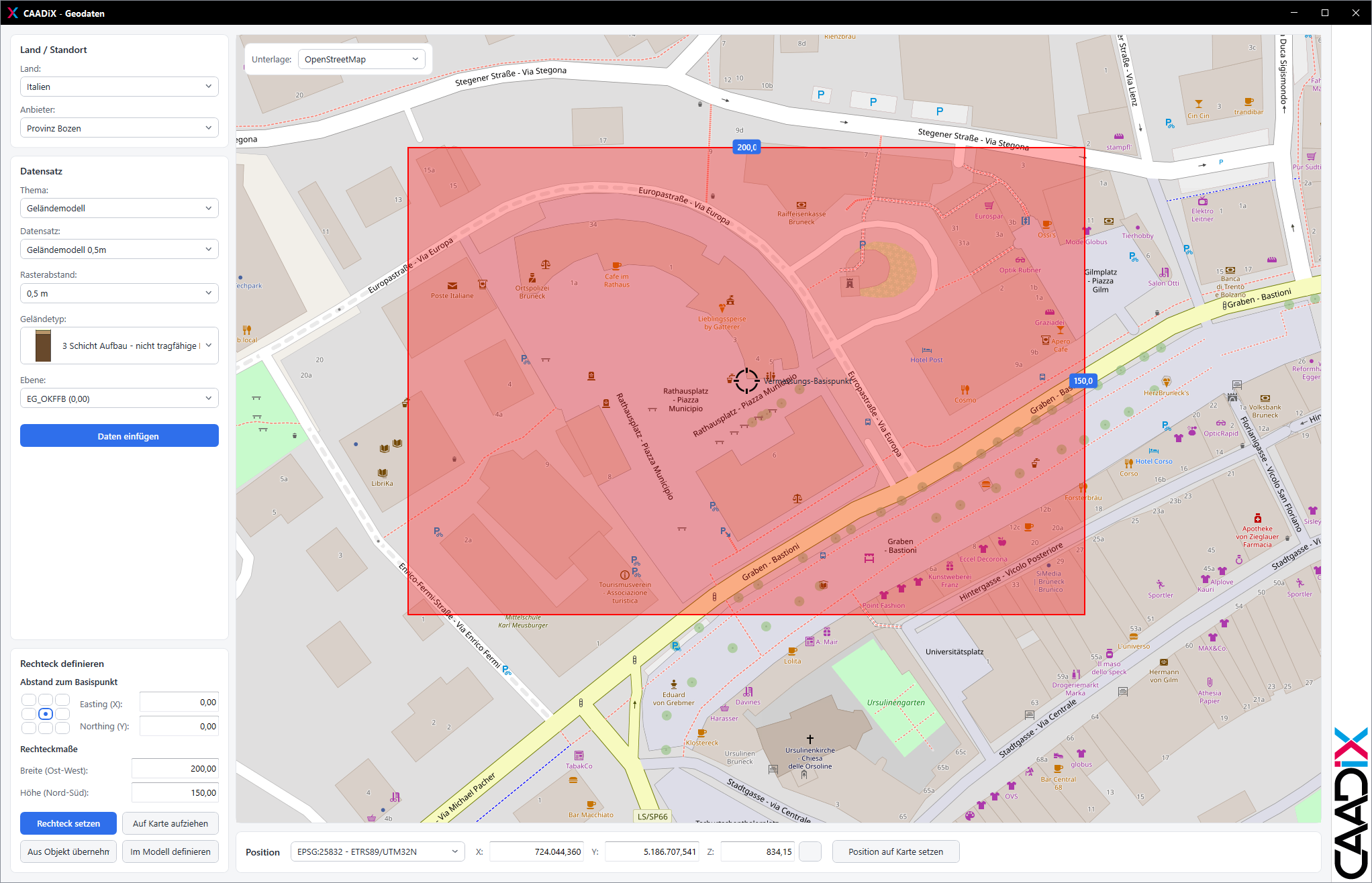Select the top-left anchor point radio button
1372x883 pixels.
pyautogui.click(x=29, y=700)
